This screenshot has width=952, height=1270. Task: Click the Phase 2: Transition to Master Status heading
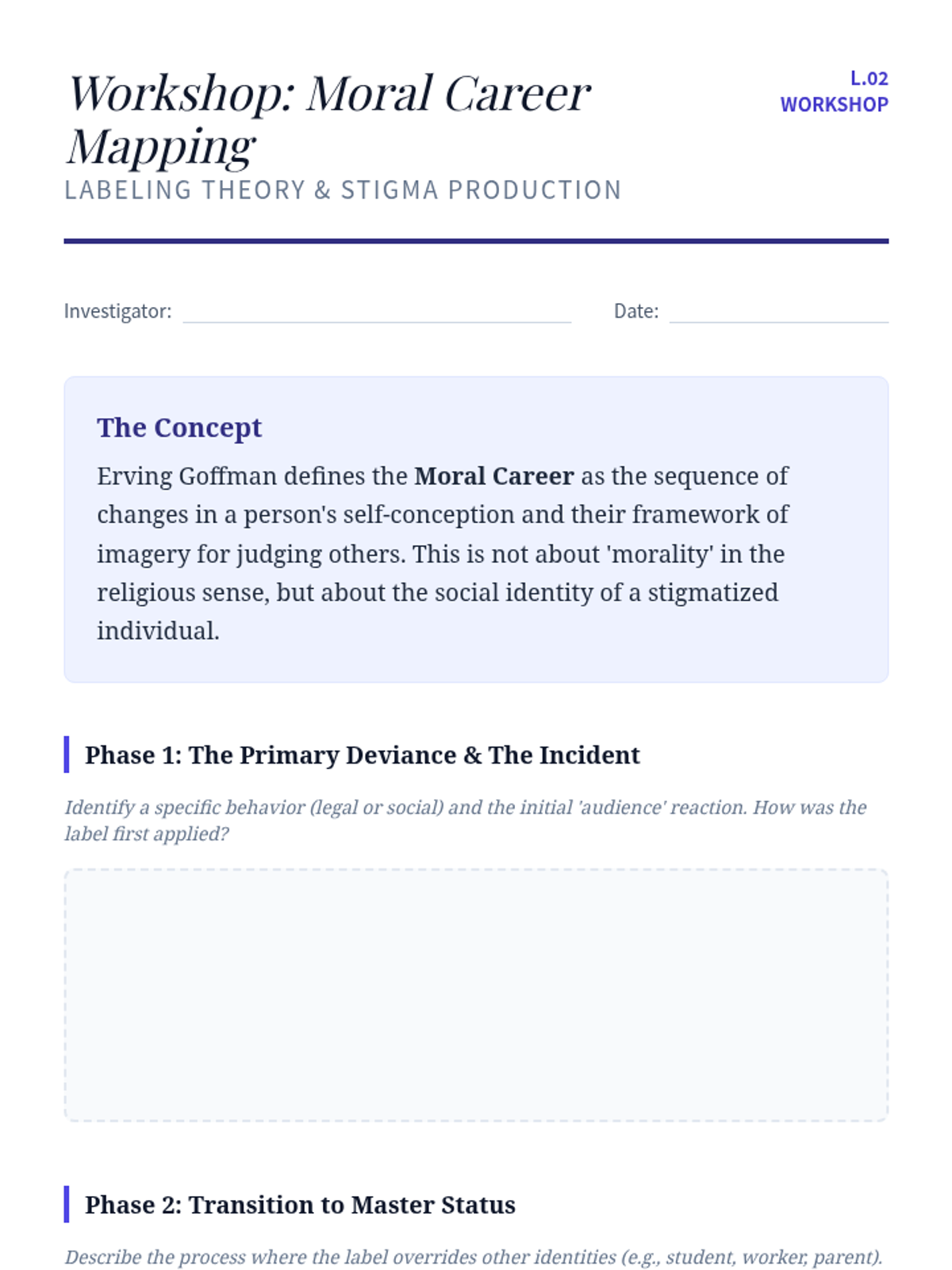(300, 1205)
